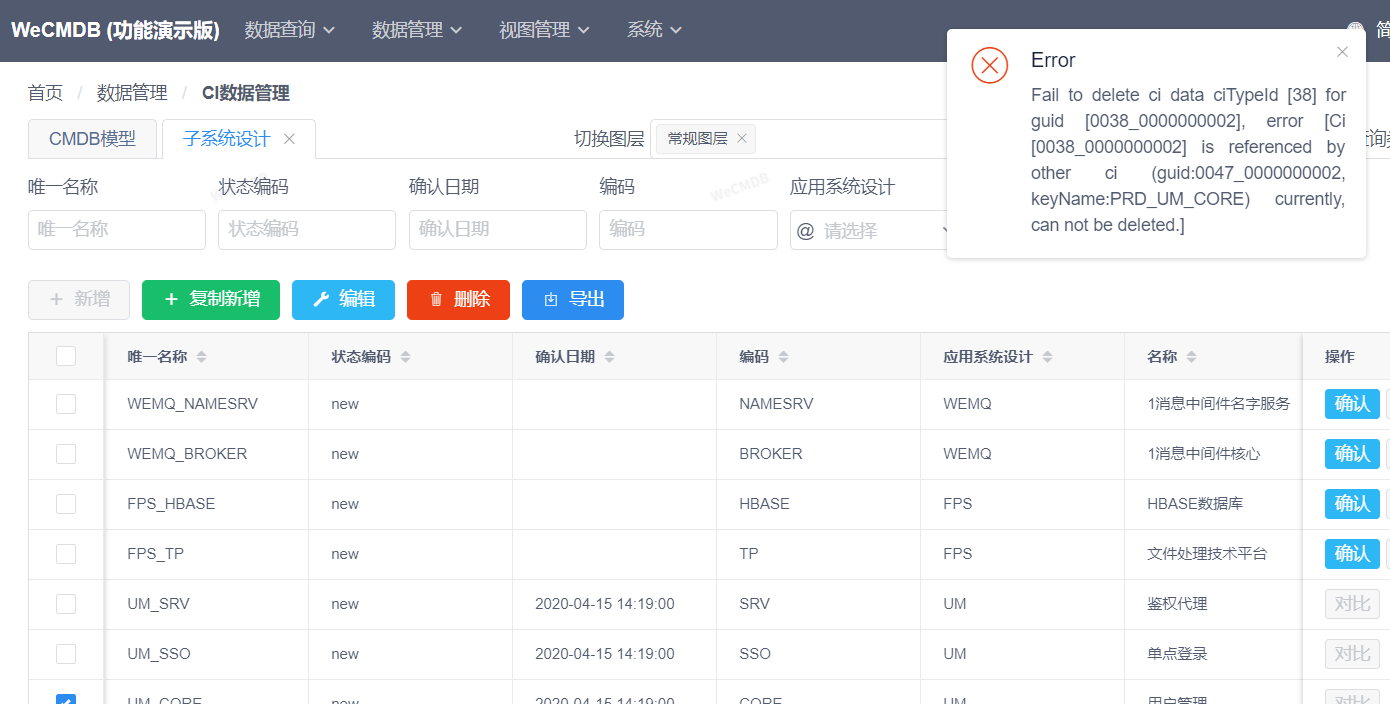The width and height of the screenshot is (1390, 704).
Task: Check the WEMQ_NAMESRV row checkbox
Action: click(x=66, y=404)
